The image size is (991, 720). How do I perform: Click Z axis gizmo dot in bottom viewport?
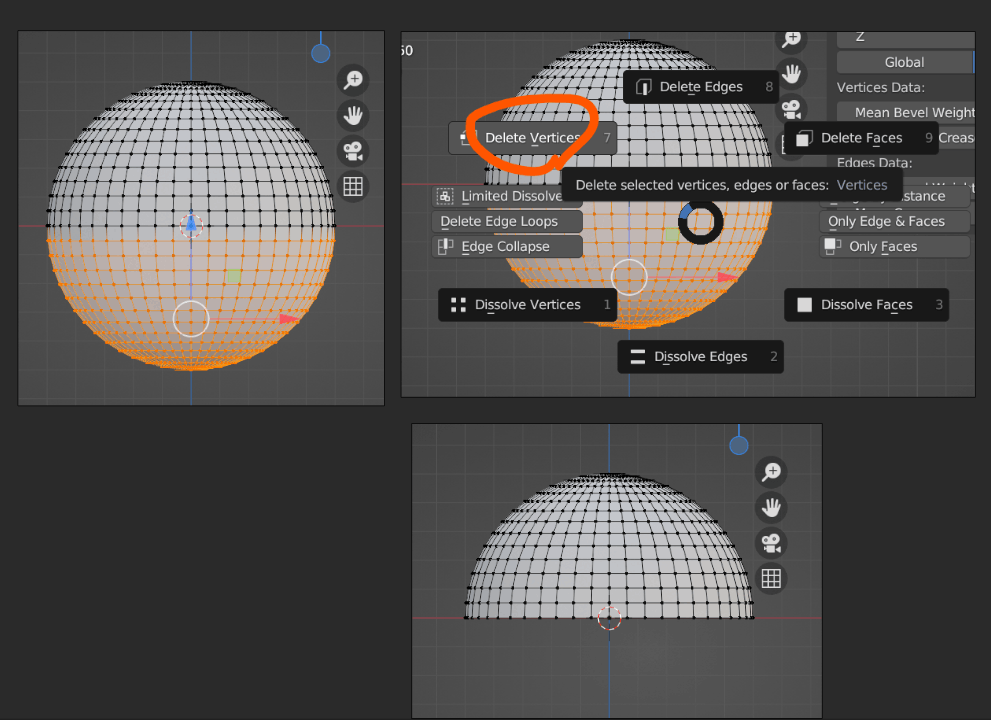(739, 446)
